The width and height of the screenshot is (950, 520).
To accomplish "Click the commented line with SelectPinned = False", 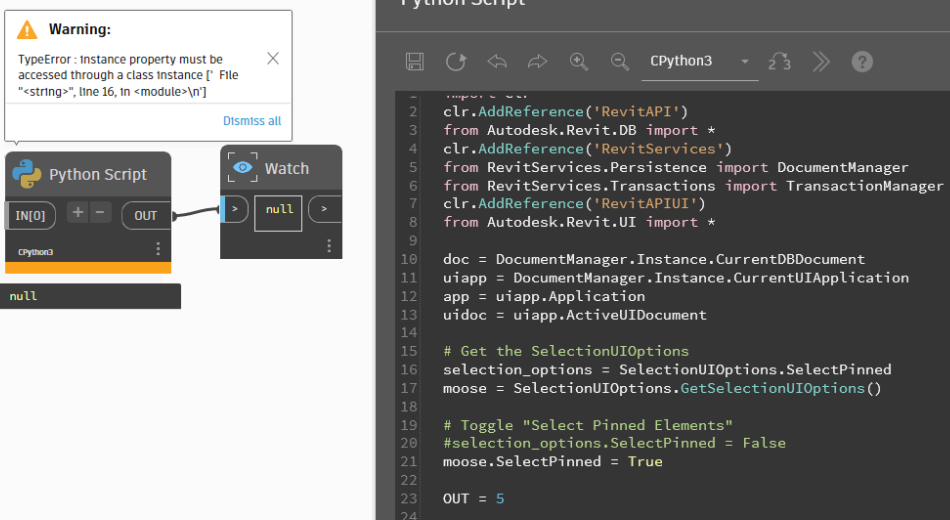I will click(614, 444).
